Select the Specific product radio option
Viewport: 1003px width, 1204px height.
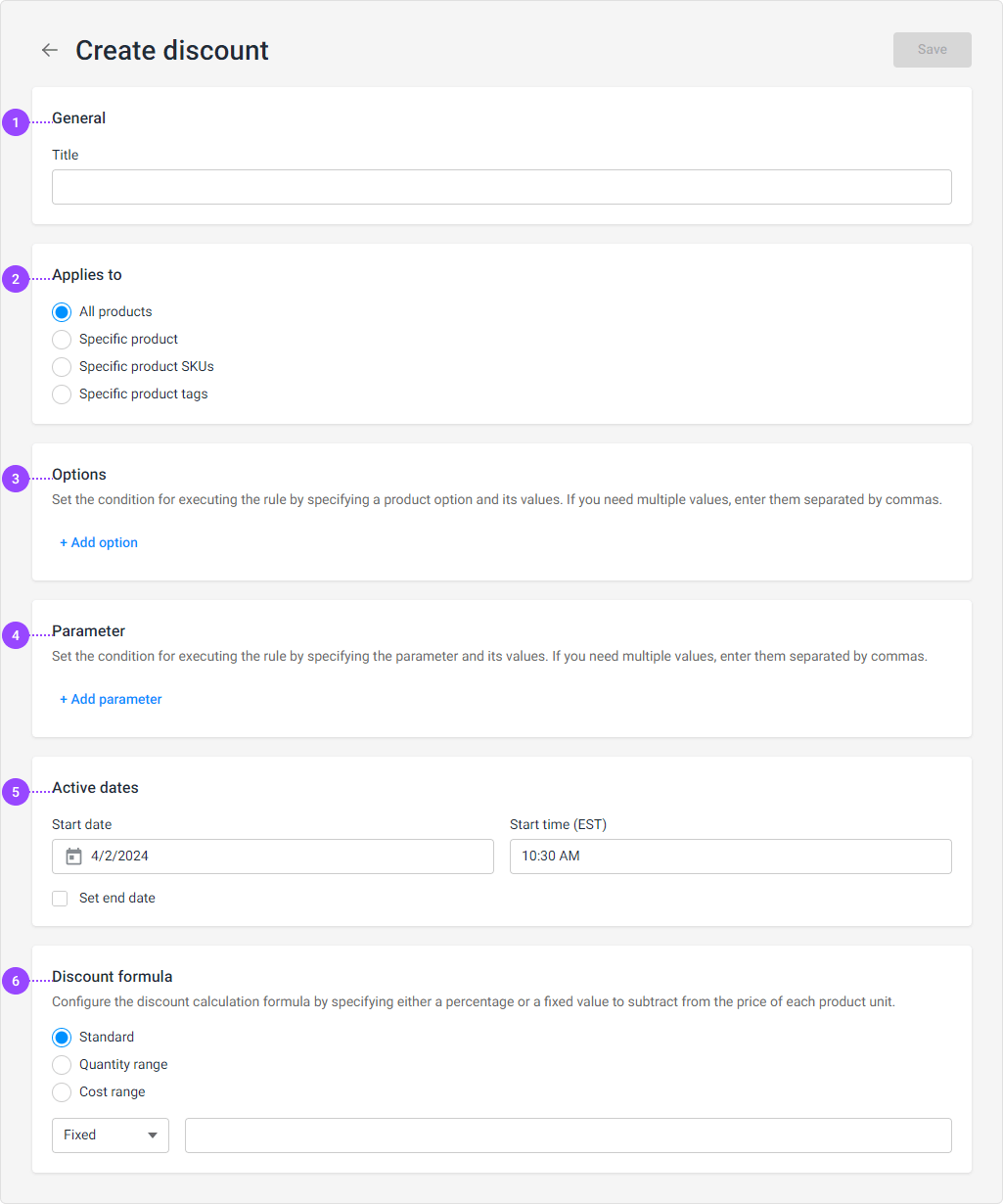[x=62, y=340]
